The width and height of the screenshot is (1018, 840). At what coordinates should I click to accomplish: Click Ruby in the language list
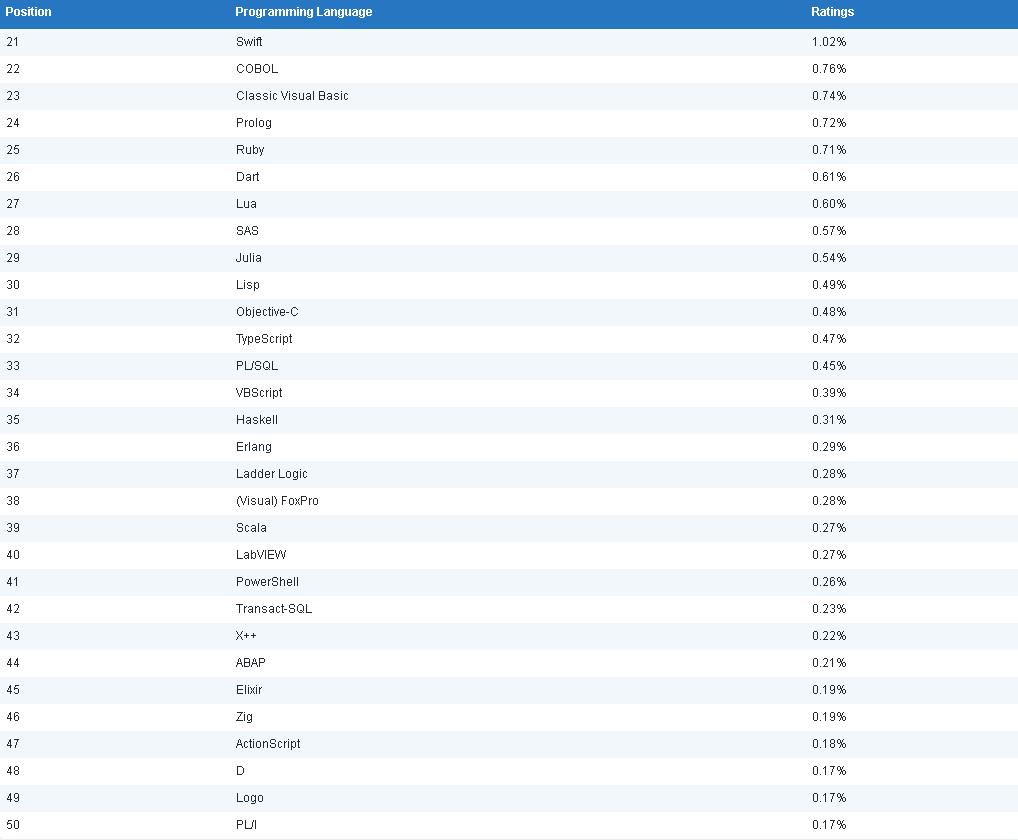(x=250, y=150)
